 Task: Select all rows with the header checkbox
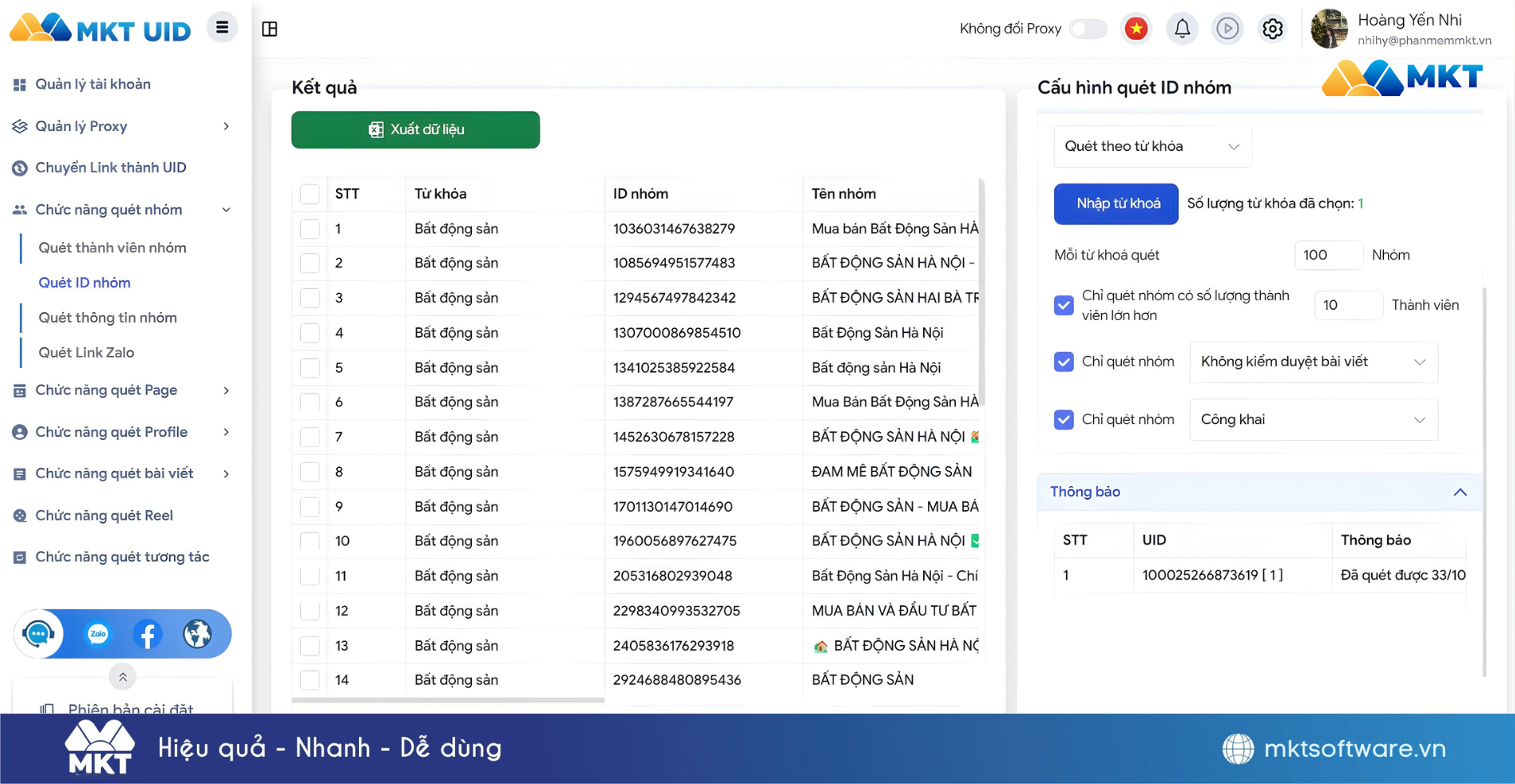click(310, 194)
